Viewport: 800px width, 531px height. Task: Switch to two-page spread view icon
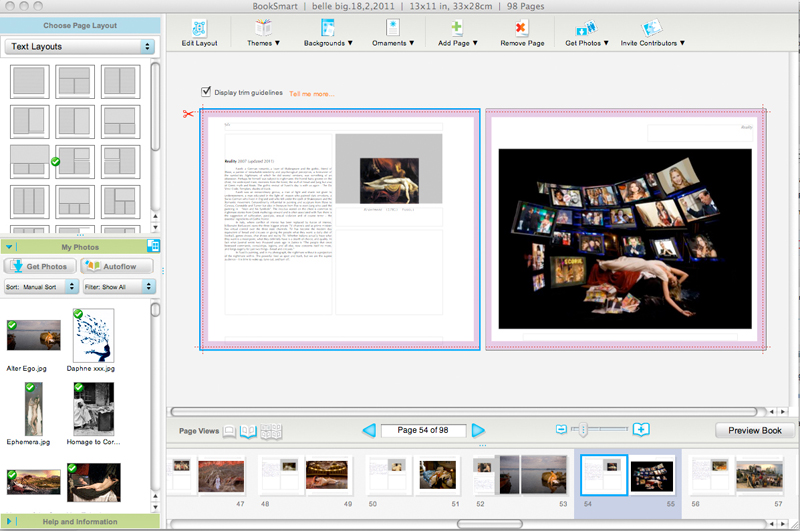pos(249,431)
